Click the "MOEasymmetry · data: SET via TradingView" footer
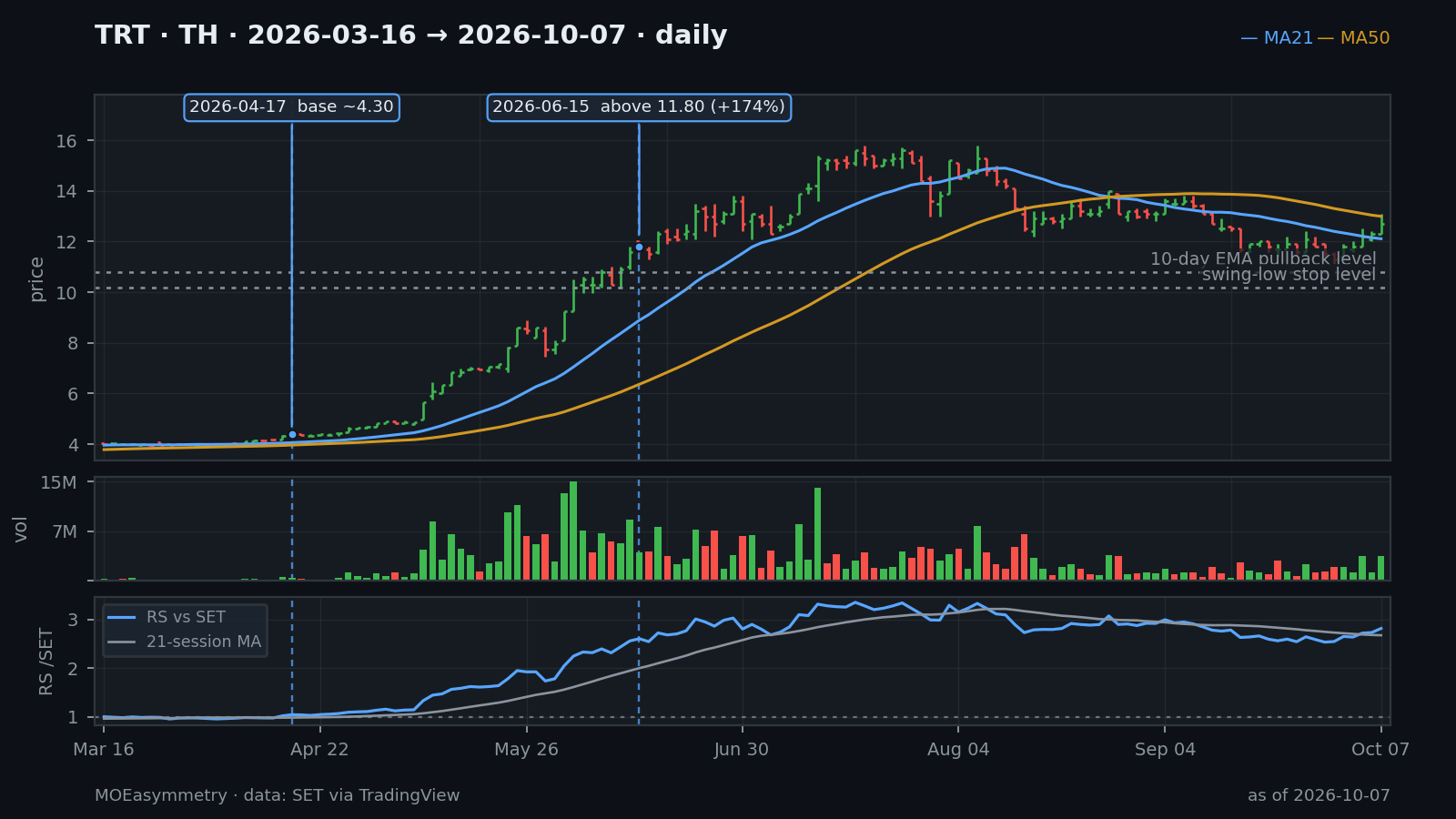The height and width of the screenshot is (819, 1456). (x=278, y=795)
